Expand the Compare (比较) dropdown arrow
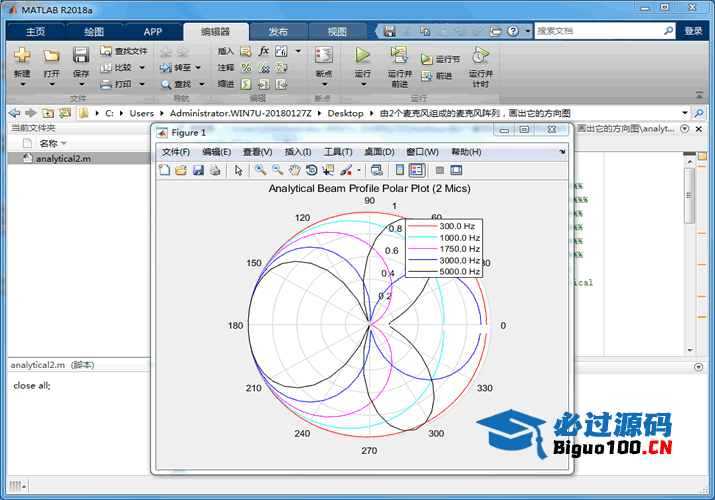This screenshot has width=715, height=500. pos(142,67)
